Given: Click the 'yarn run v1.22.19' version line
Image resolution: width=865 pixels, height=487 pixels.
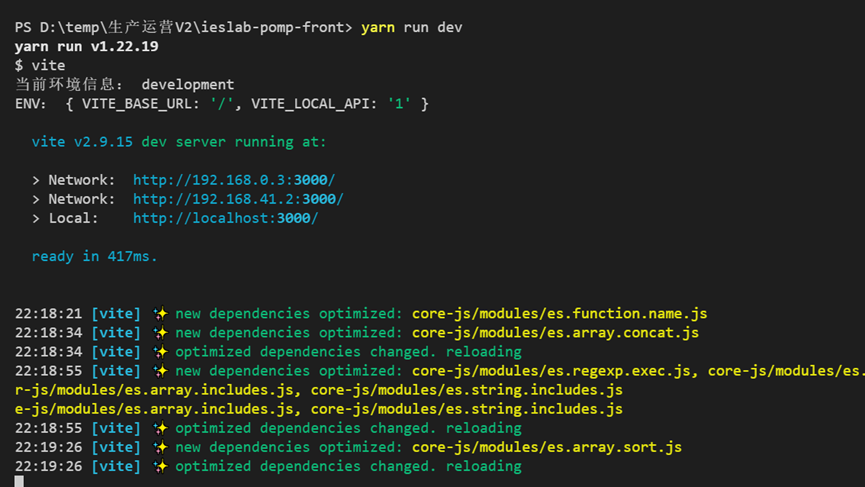Looking at the screenshot, I should coord(86,46).
